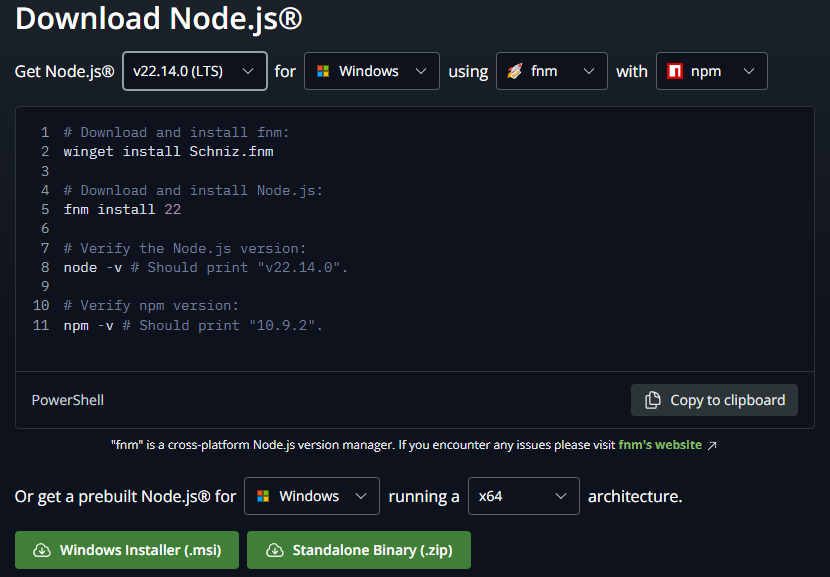Click the PowerShell label below the code
This screenshot has height=577, width=830.
(68, 400)
